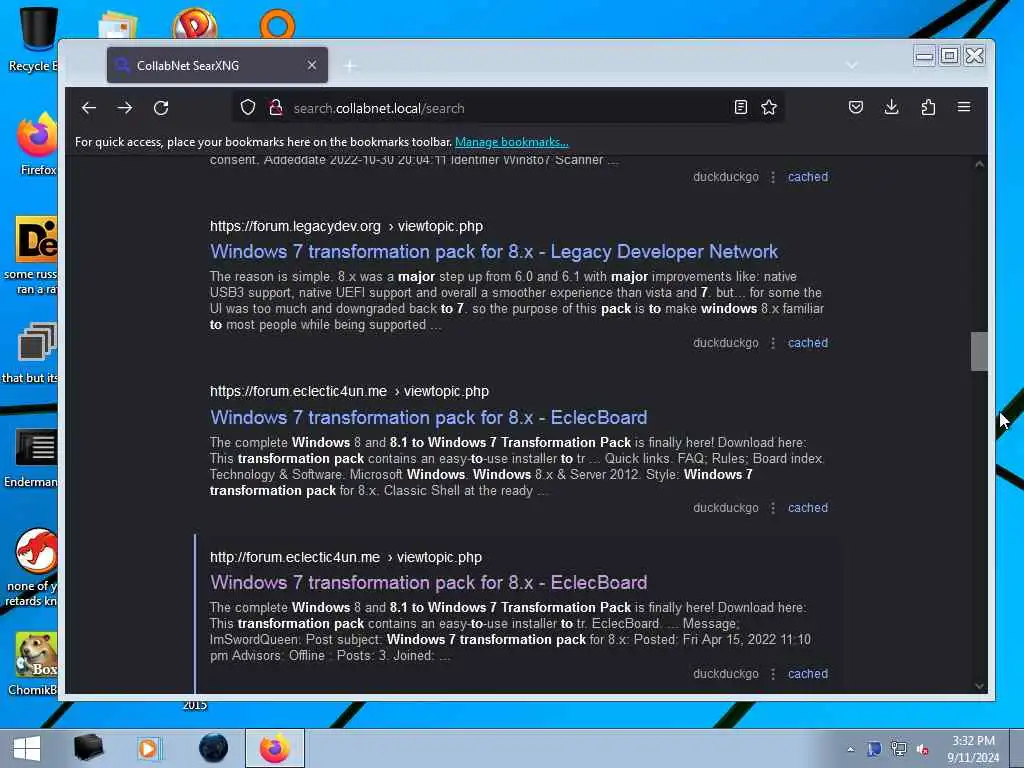Open the extensions puzzle icon
This screenshot has height=768, width=1024.
tap(928, 107)
